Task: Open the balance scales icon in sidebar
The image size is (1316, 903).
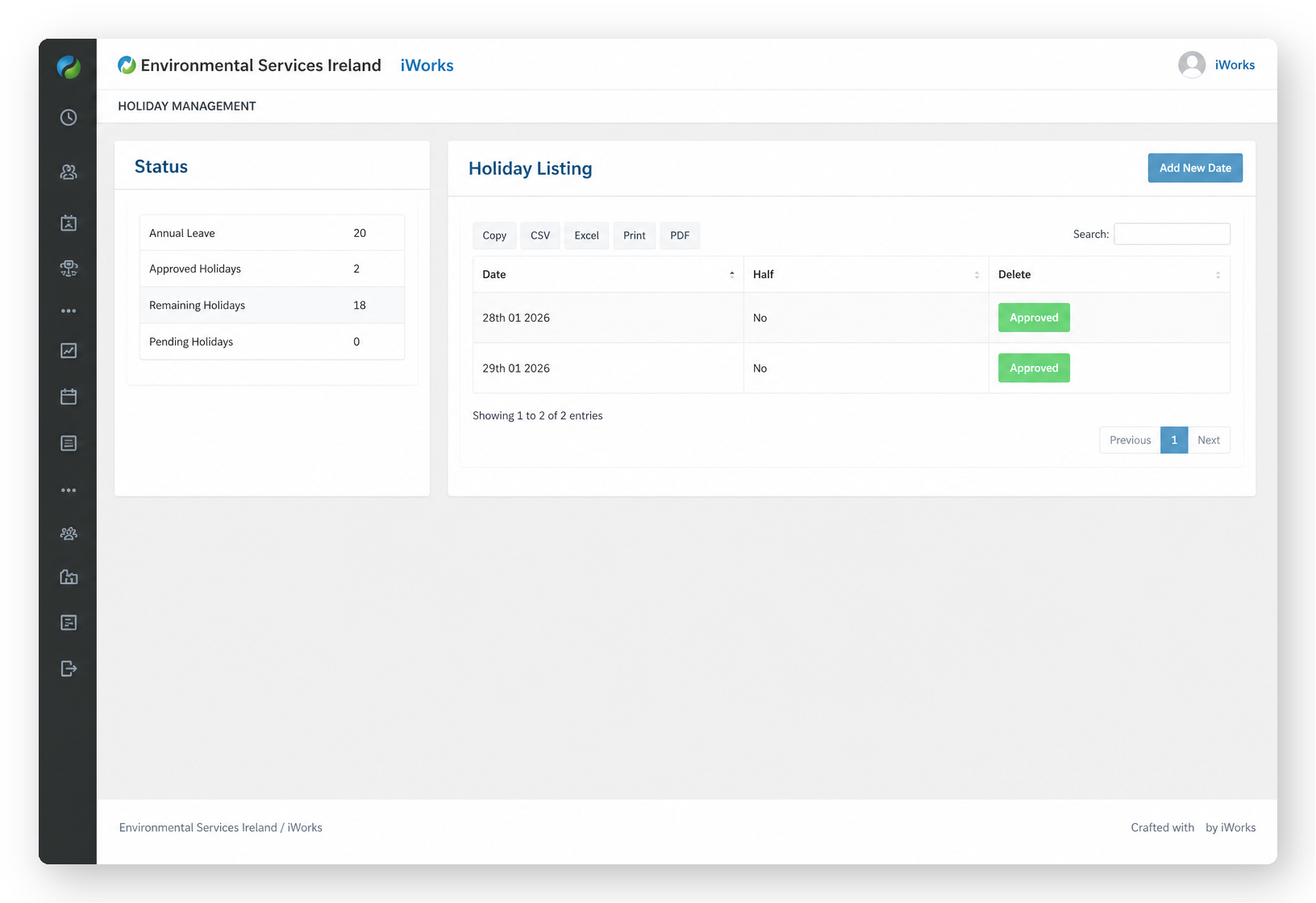Action: [x=69, y=268]
